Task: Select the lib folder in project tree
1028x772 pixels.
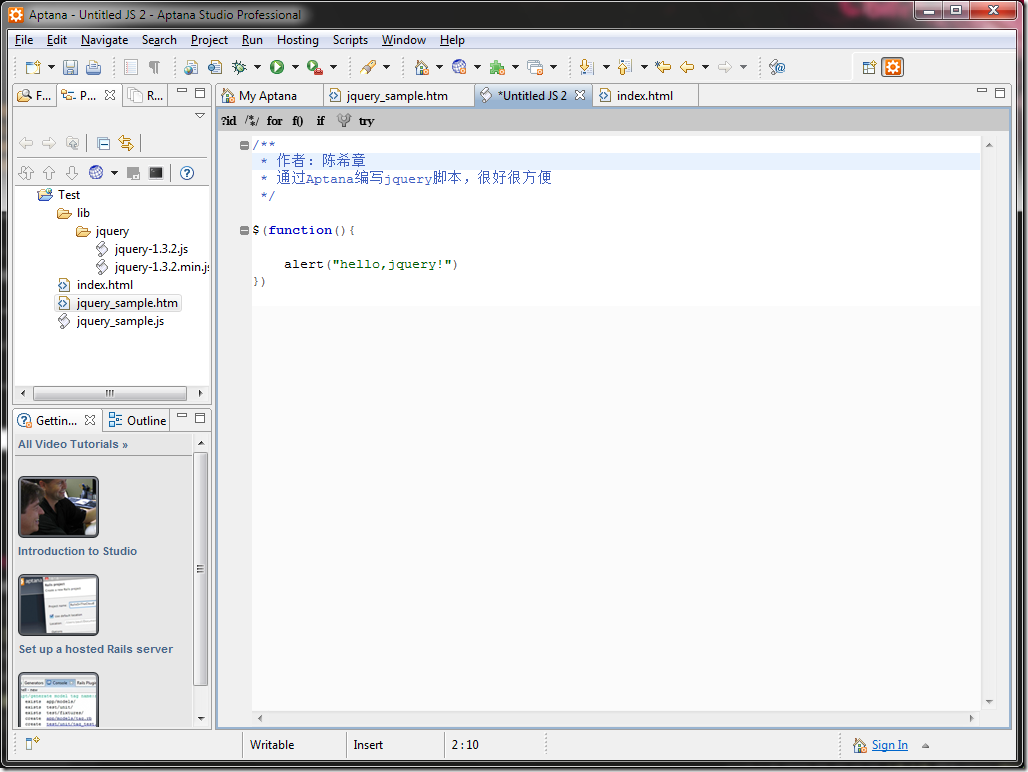Action: tap(83, 213)
